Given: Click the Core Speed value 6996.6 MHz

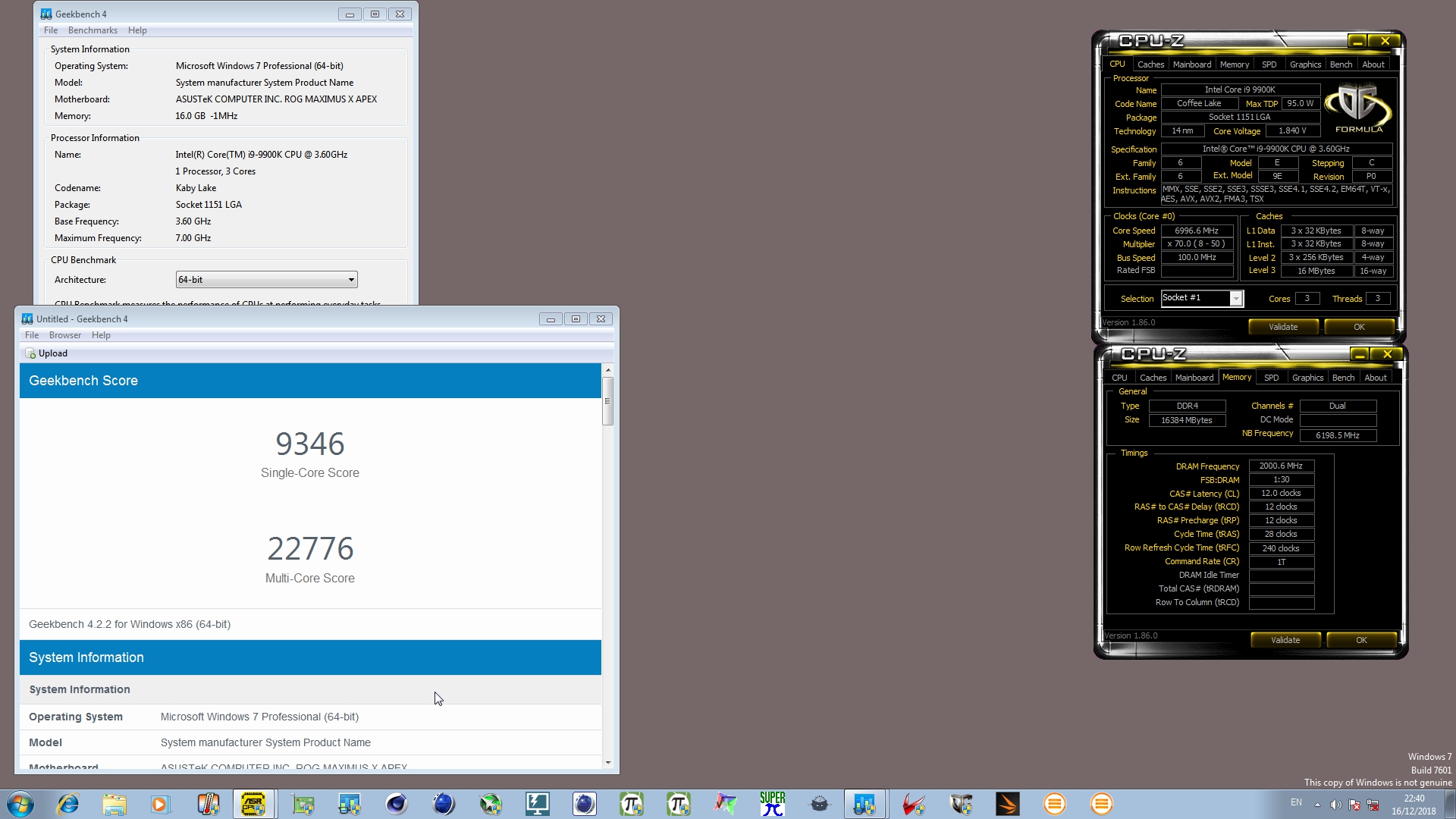Looking at the screenshot, I should click(1197, 231).
